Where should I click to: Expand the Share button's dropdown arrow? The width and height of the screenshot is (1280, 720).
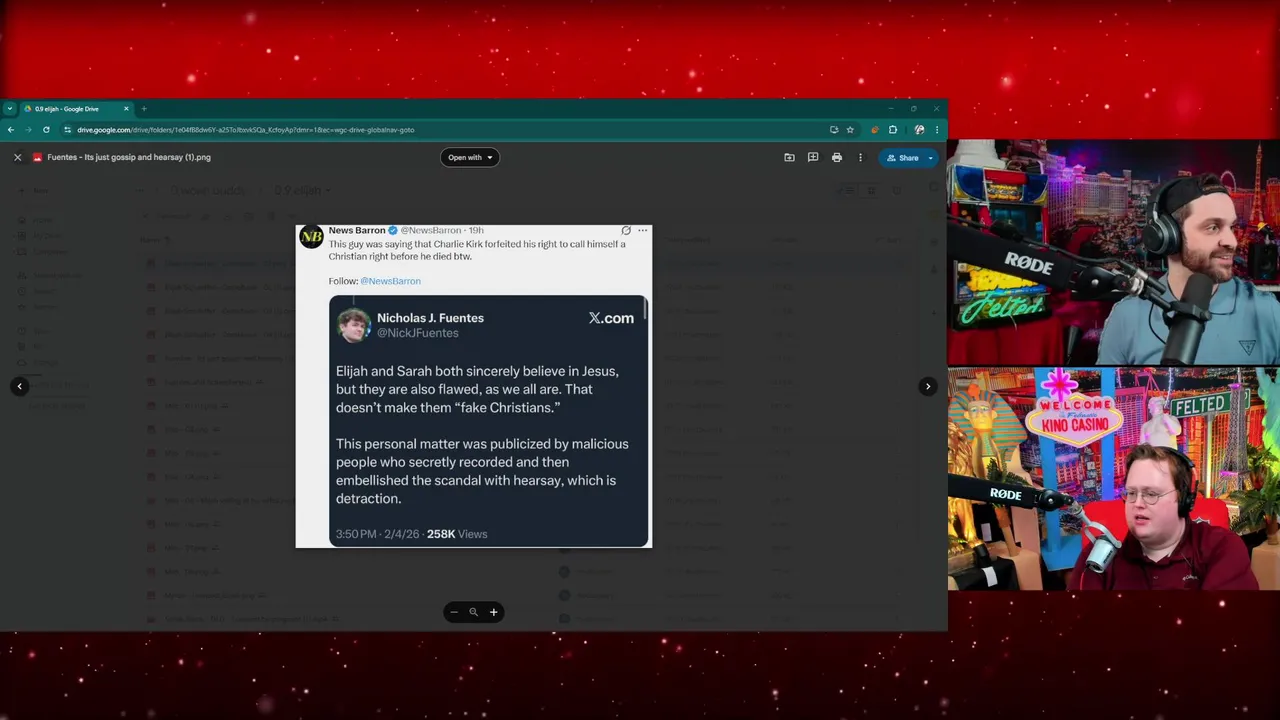[931, 157]
